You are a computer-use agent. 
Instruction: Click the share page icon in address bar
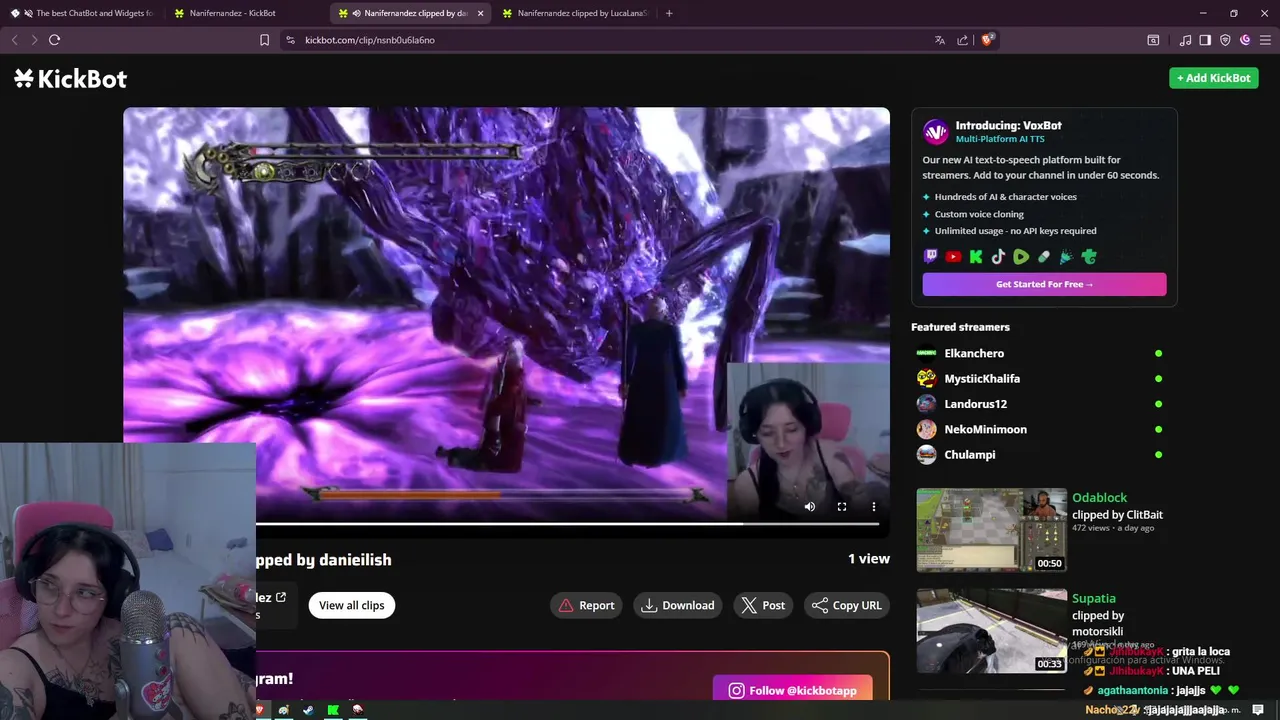[x=962, y=40]
